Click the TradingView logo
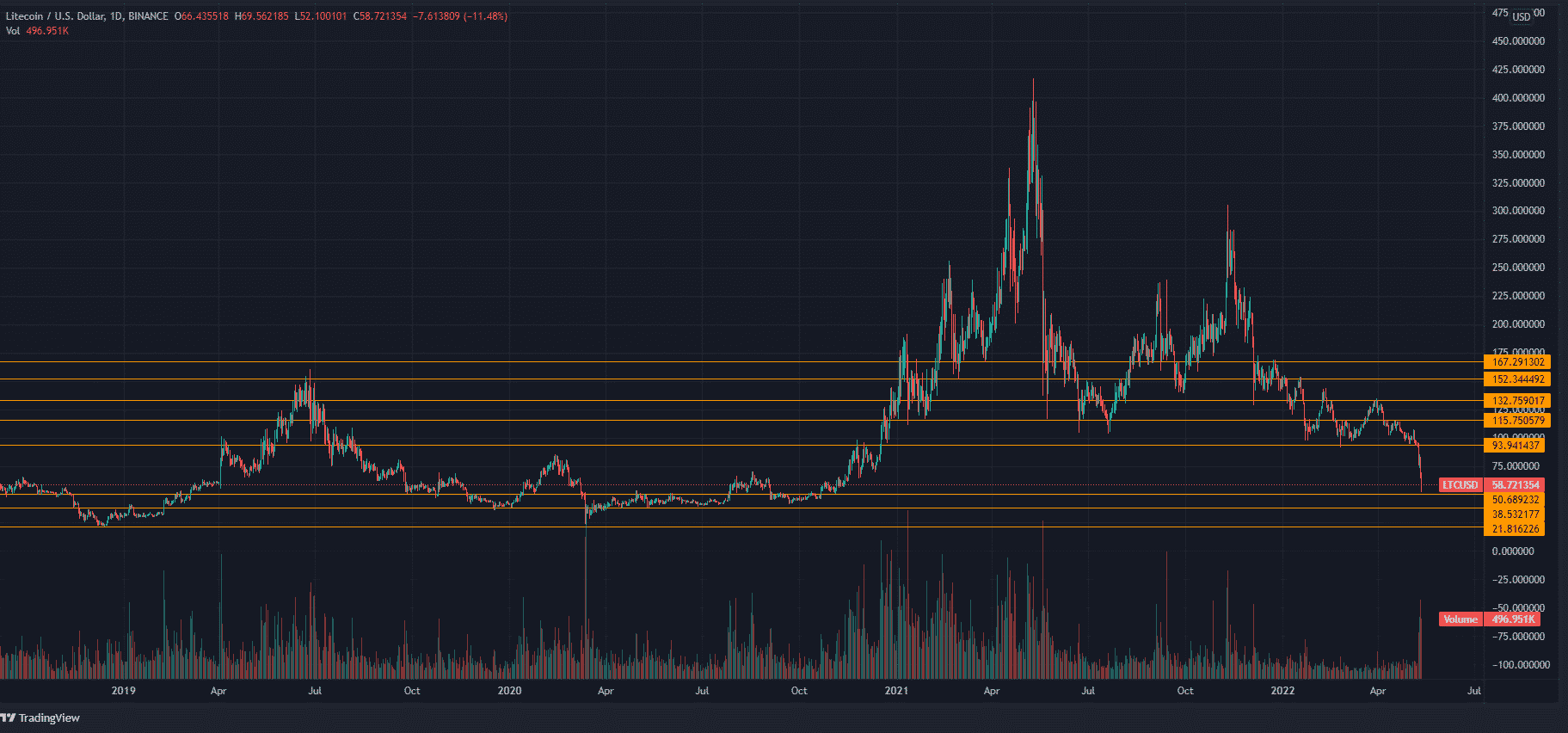 click(x=40, y=718)
